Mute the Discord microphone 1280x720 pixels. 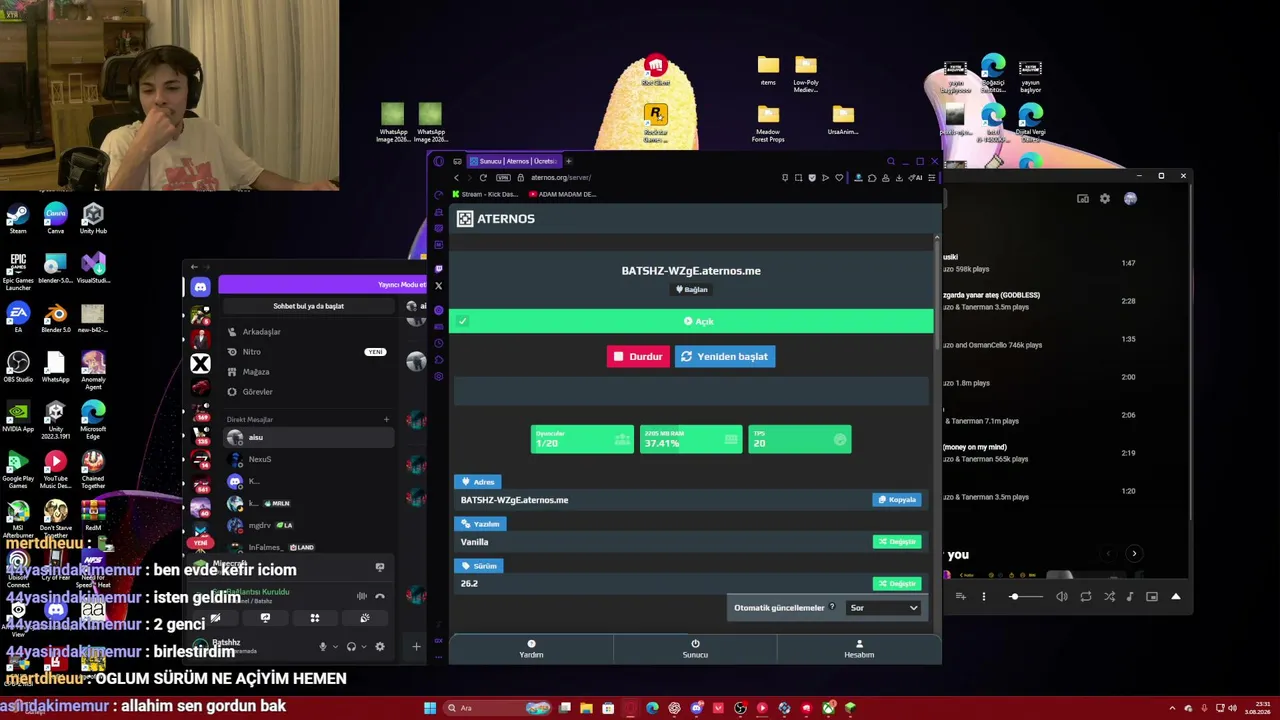pyautogui.click(x=322, y=647)
